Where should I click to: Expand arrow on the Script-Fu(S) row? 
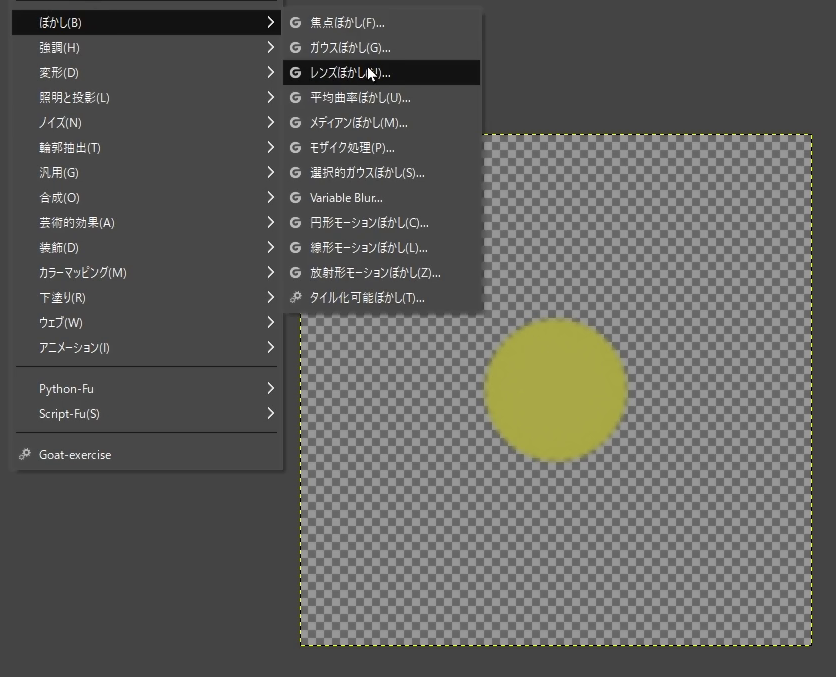(270, 414)
